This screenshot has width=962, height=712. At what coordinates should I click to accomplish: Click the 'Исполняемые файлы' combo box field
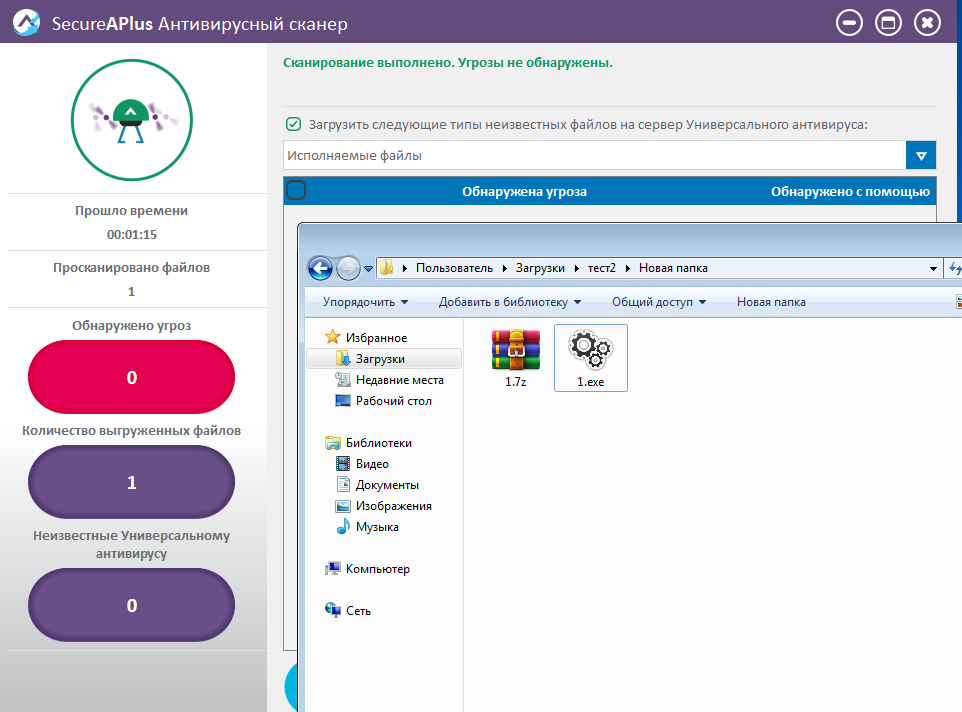[595, 156]
